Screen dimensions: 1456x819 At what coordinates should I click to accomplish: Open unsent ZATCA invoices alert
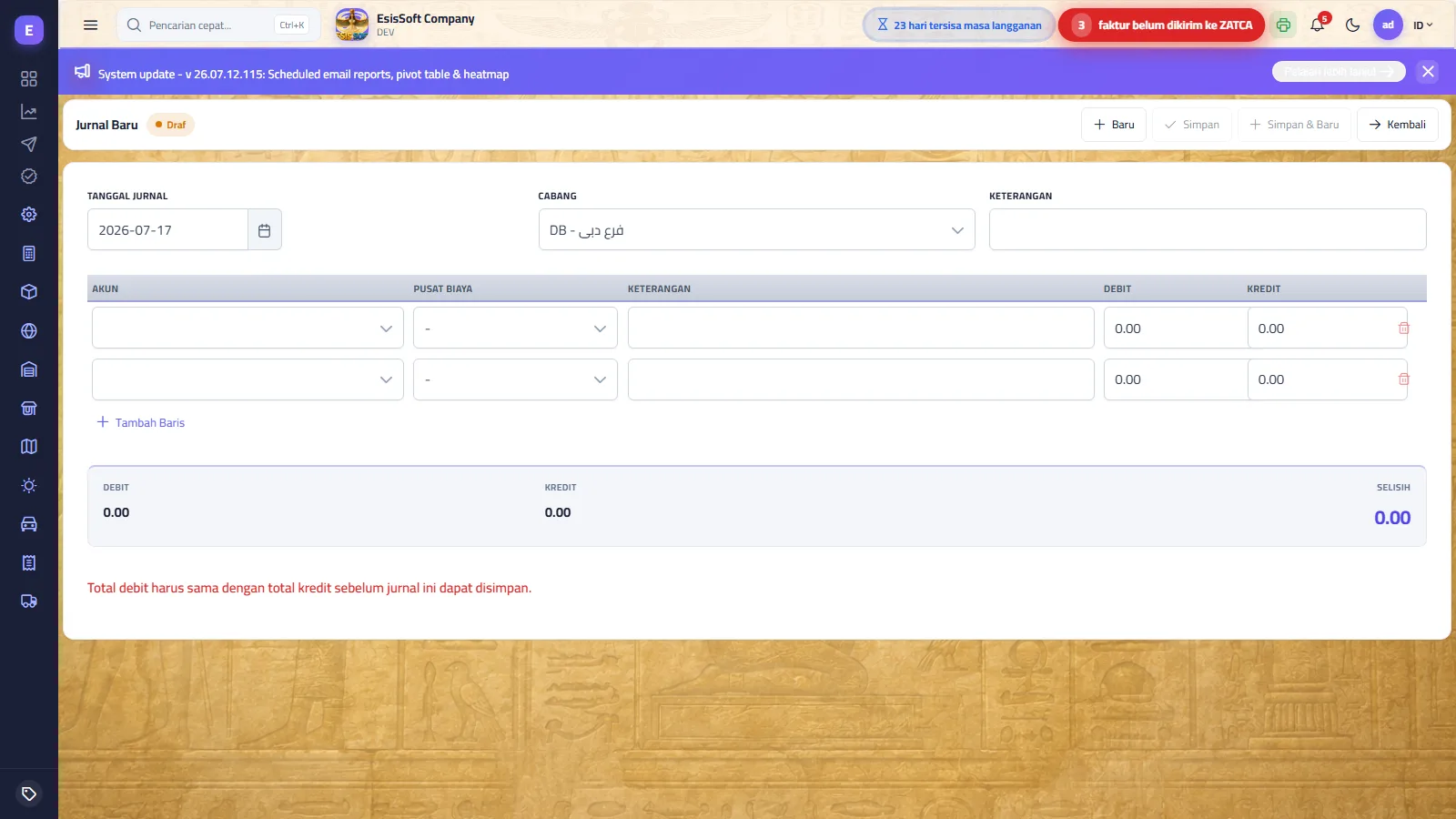click(1161, 25)
